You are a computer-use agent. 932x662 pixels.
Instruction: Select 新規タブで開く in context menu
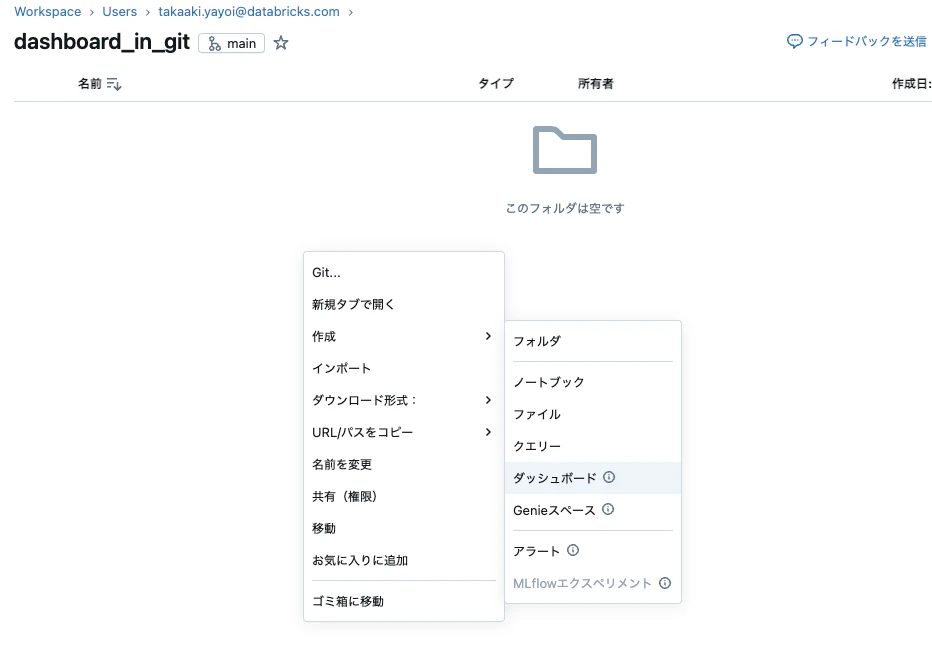point(404,304)
